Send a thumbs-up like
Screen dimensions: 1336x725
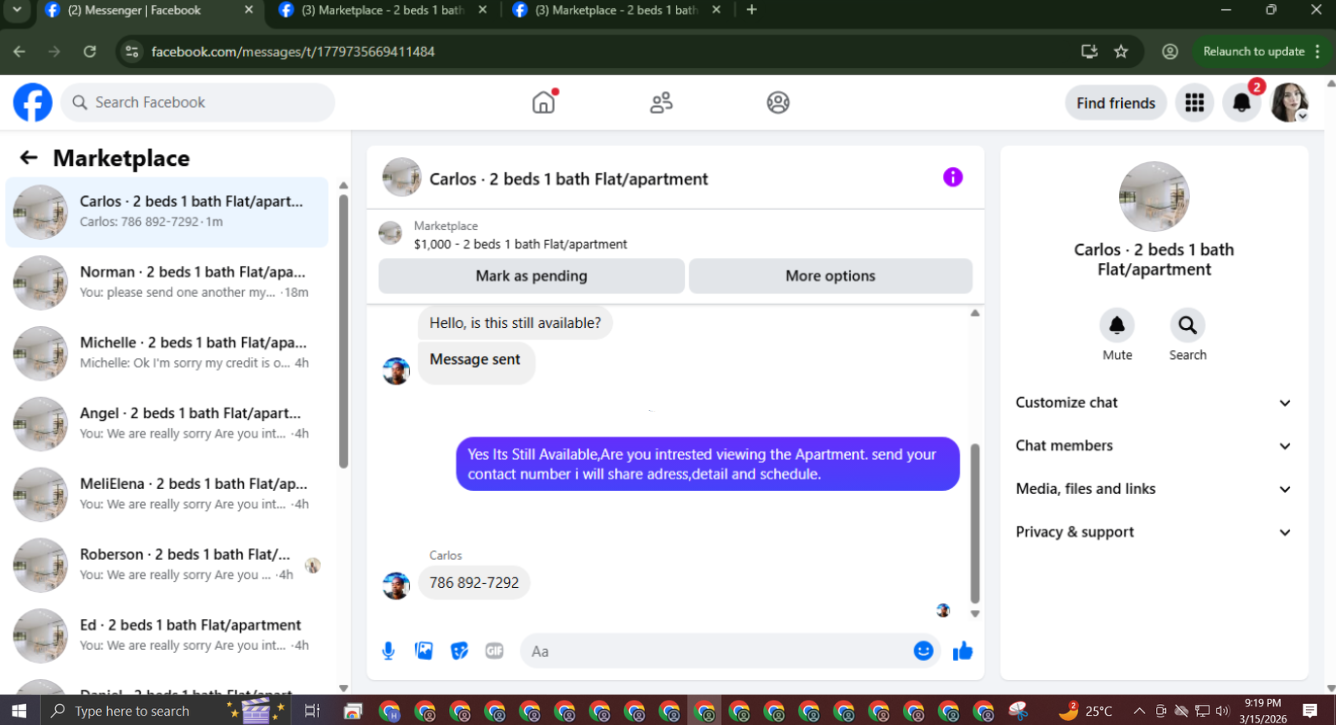tap(963, 651)
